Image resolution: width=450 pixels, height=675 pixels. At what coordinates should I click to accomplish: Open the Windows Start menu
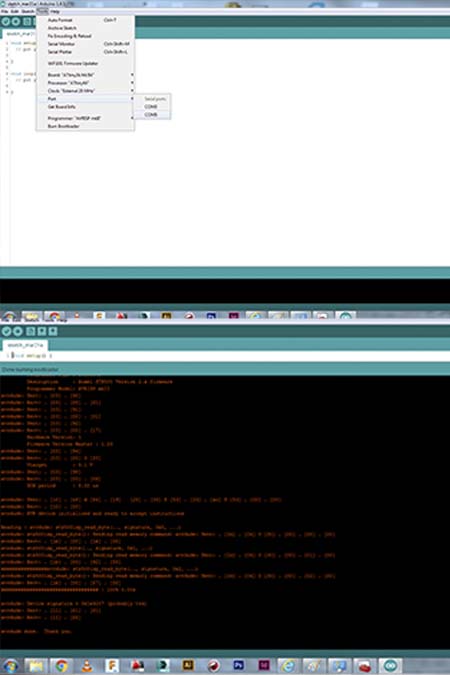coord(10,666)
